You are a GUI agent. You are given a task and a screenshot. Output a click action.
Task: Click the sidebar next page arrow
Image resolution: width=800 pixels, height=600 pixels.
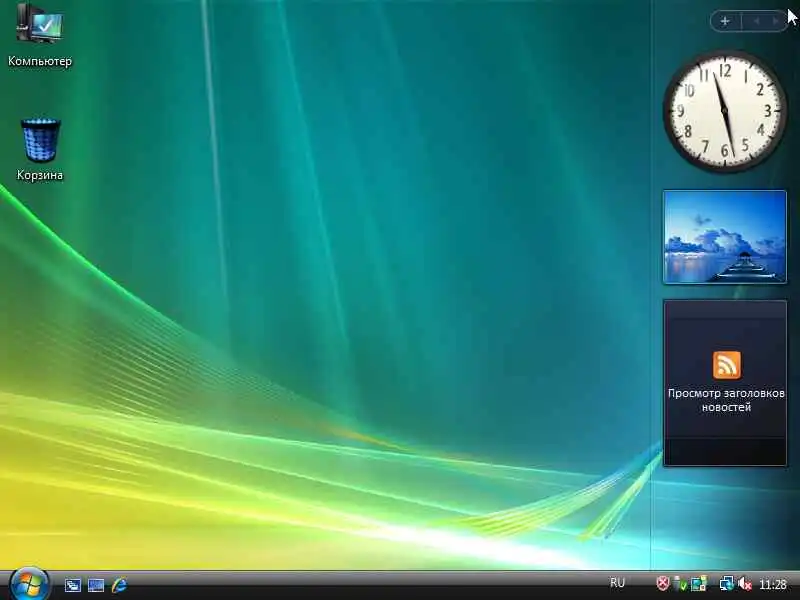[x=775, y=21]
